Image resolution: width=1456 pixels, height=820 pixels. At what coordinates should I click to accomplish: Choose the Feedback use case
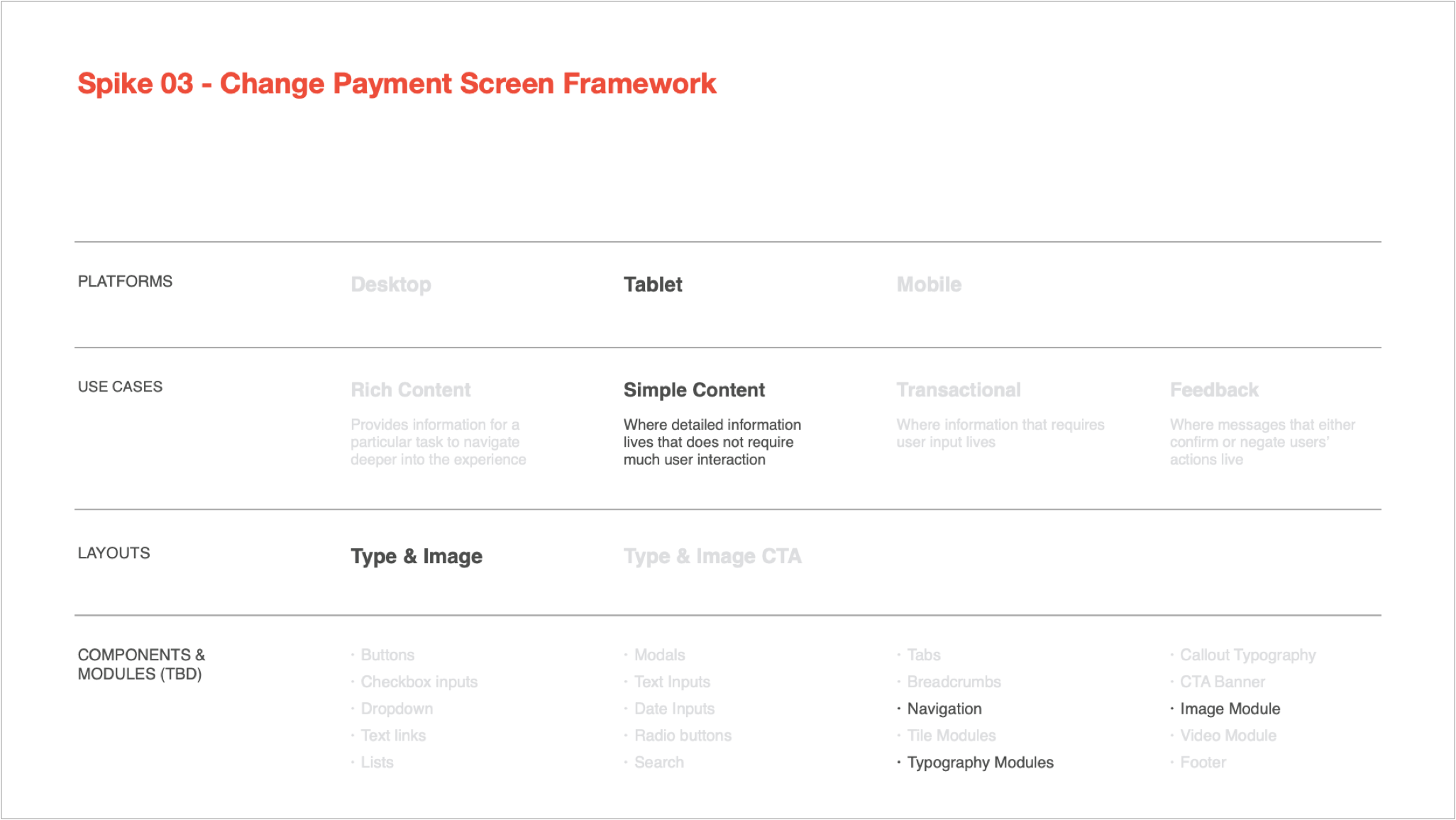click(x=1213, y=389)
